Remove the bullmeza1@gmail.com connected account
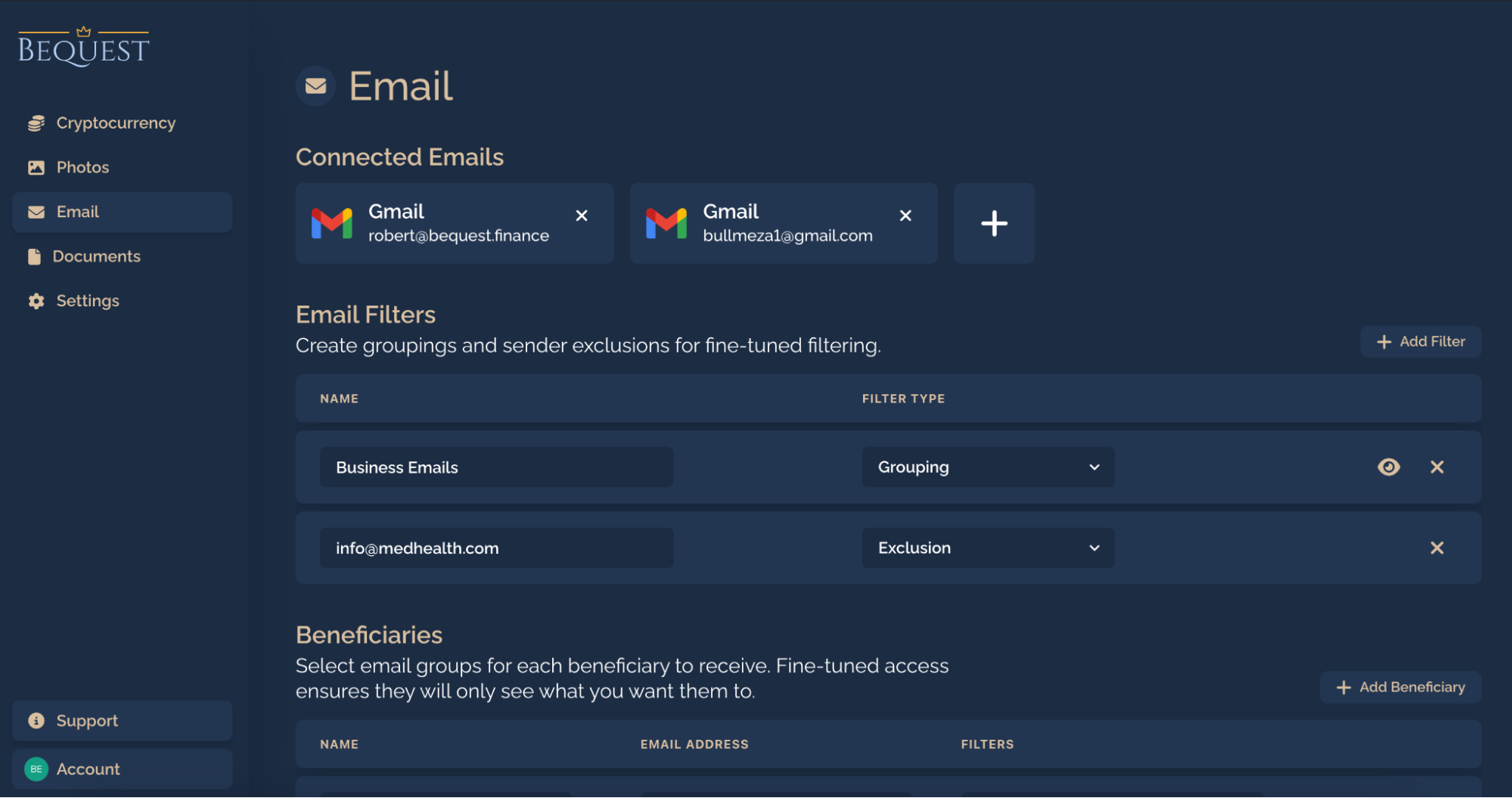The width and height of the screenshot is (1512, 798). click(905, 216)
